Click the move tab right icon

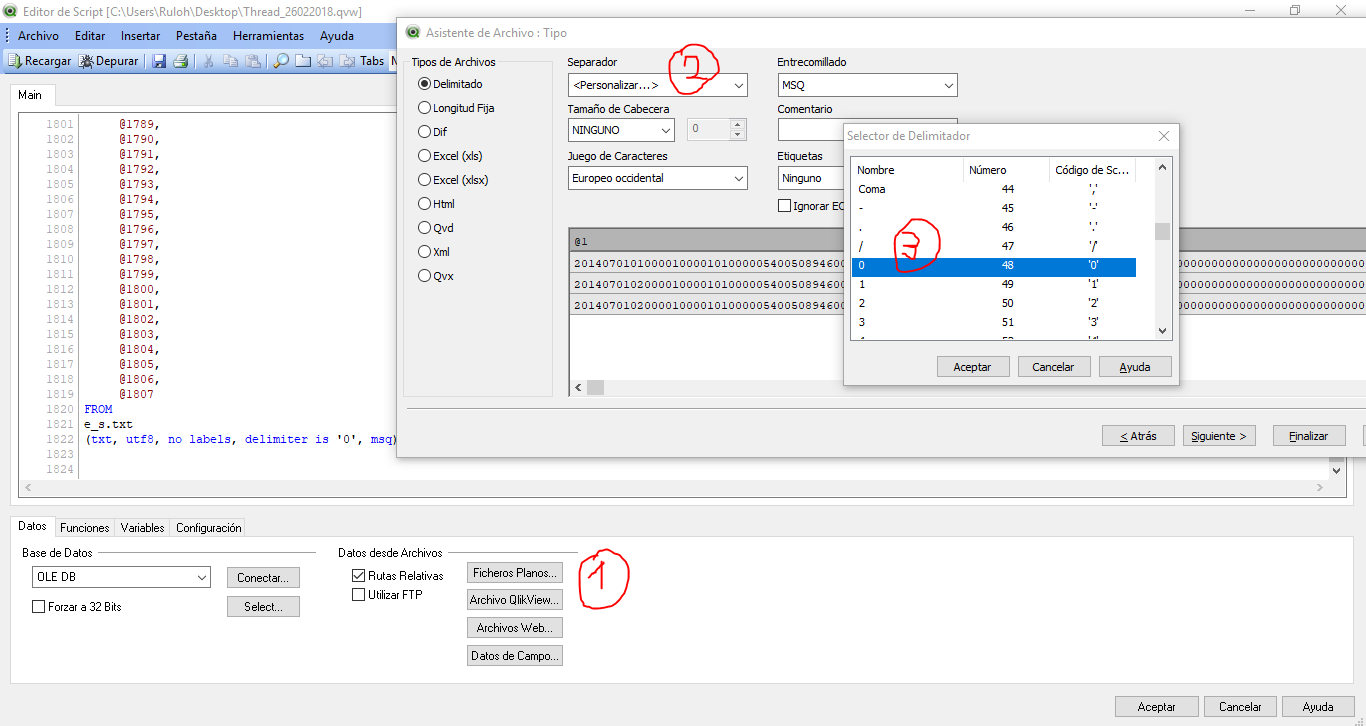(x=347, y=61)
